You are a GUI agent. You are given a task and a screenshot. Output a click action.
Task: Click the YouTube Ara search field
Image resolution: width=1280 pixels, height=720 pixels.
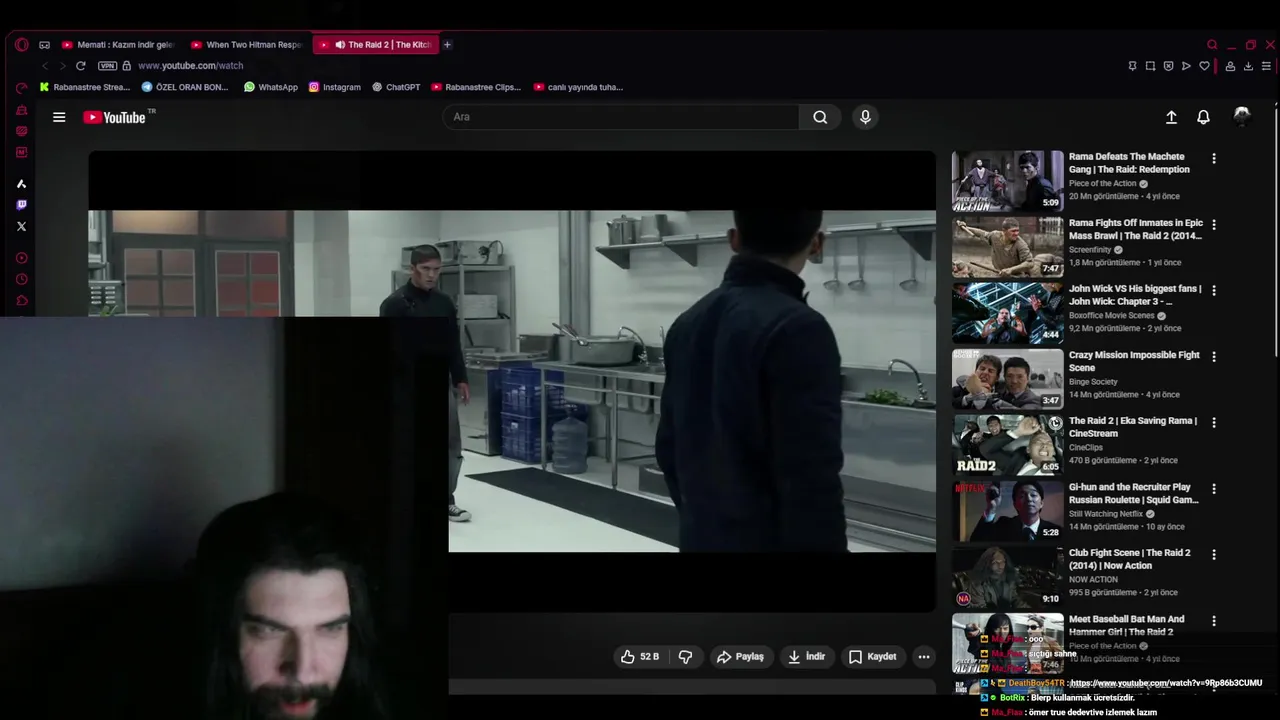coord(620,117)
